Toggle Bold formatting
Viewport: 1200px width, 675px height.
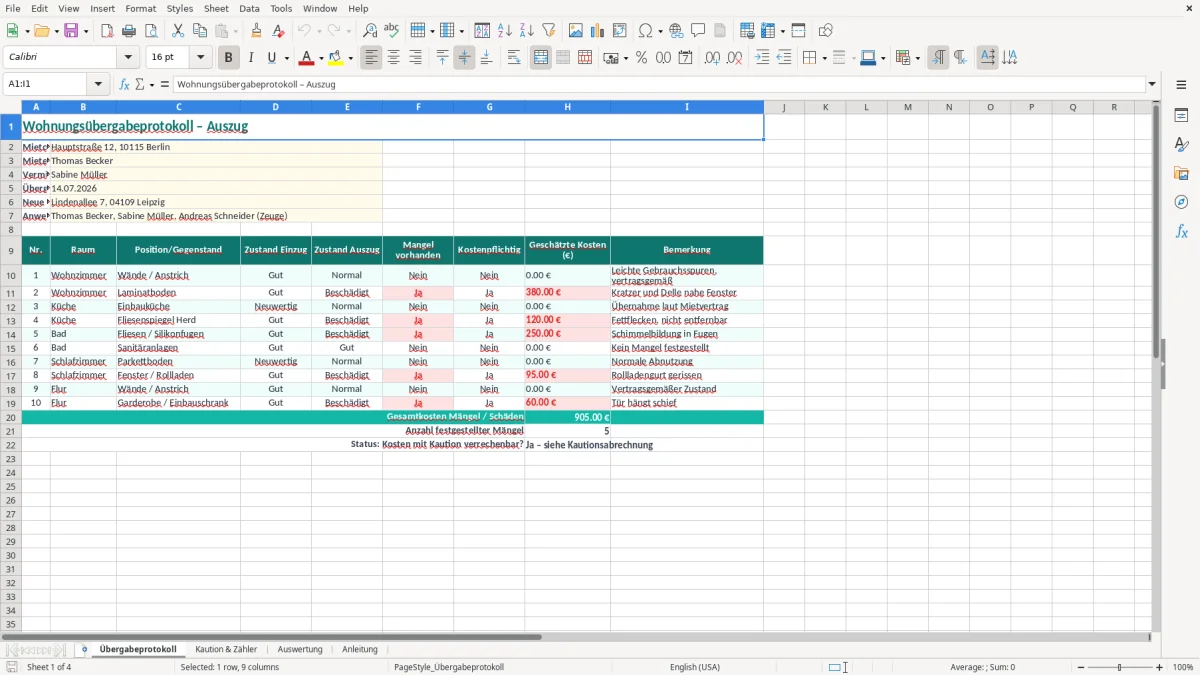[x=228, y=58]
